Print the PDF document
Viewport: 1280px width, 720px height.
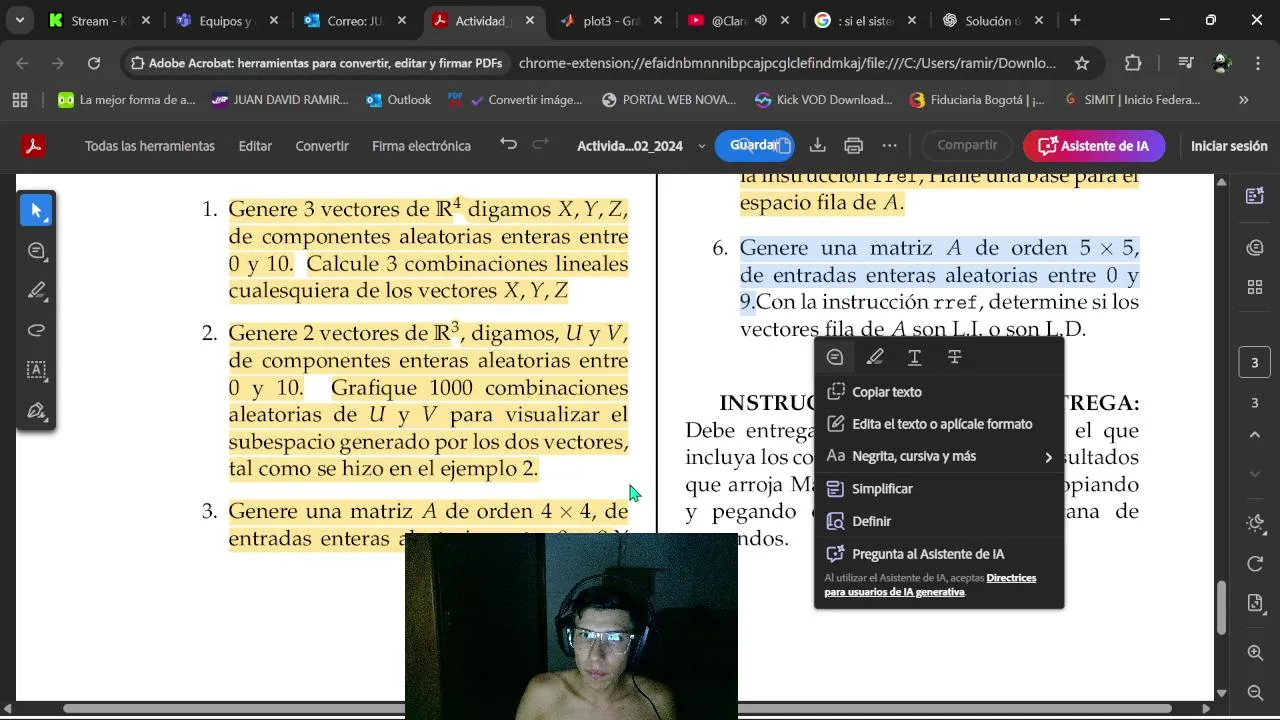click(x=853, y=146)
